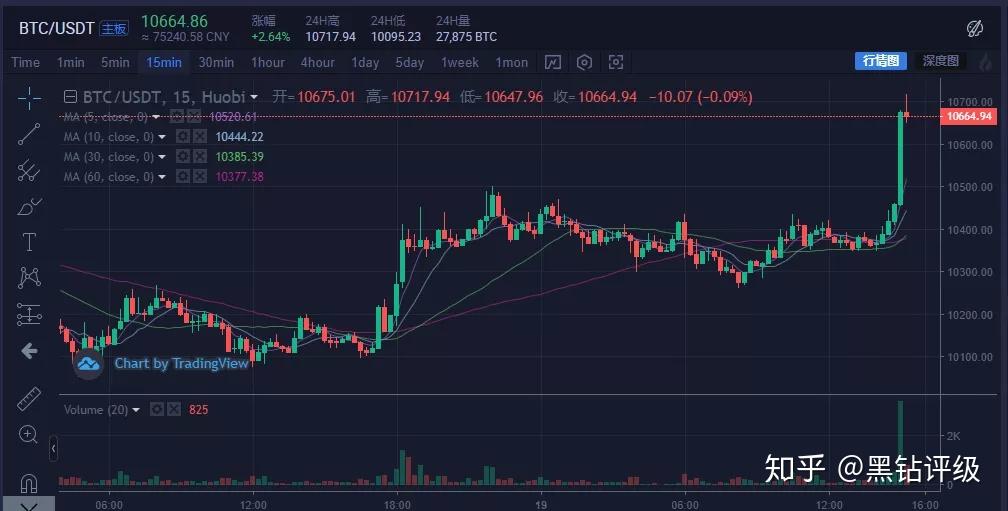Select 1day interval tab

click(365, 62)
